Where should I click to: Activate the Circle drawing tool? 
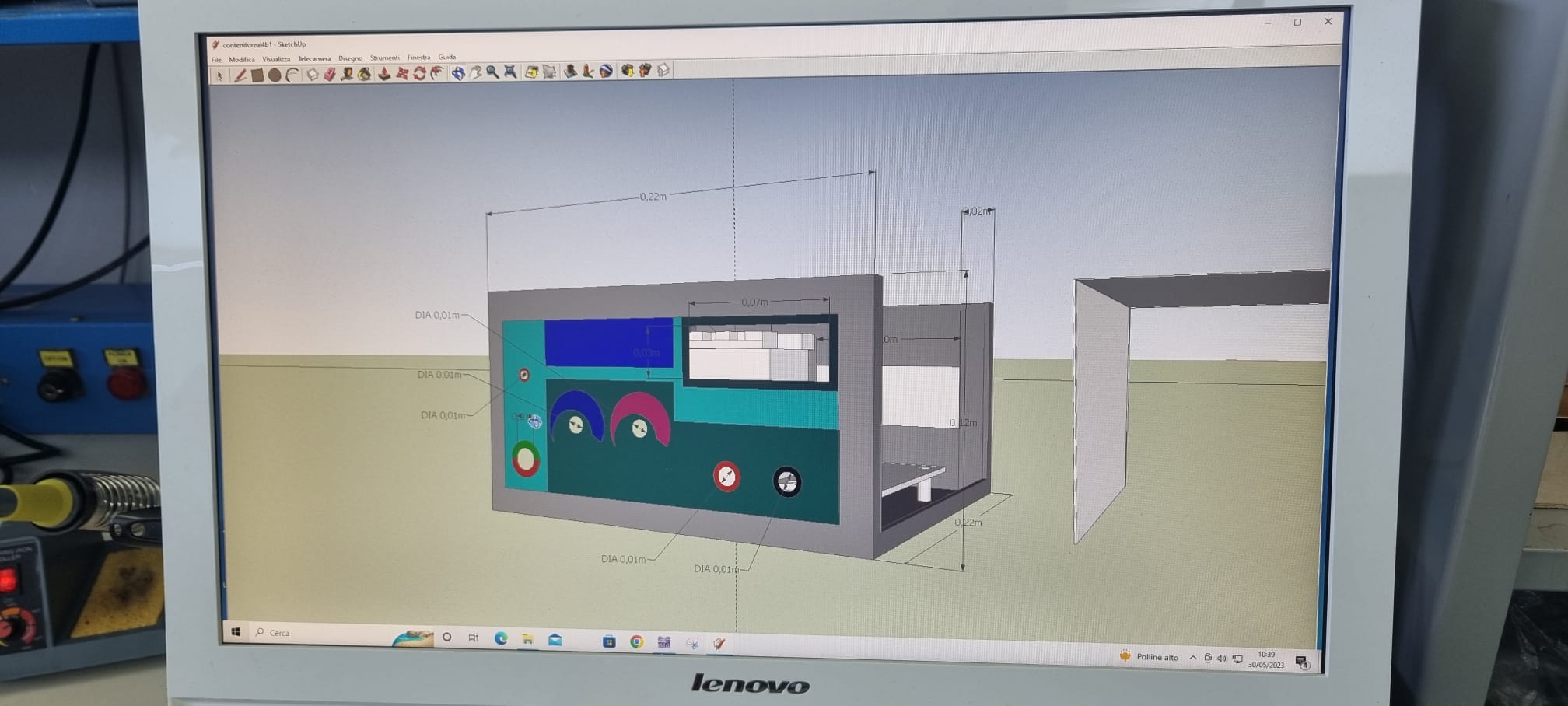(275, 75)
